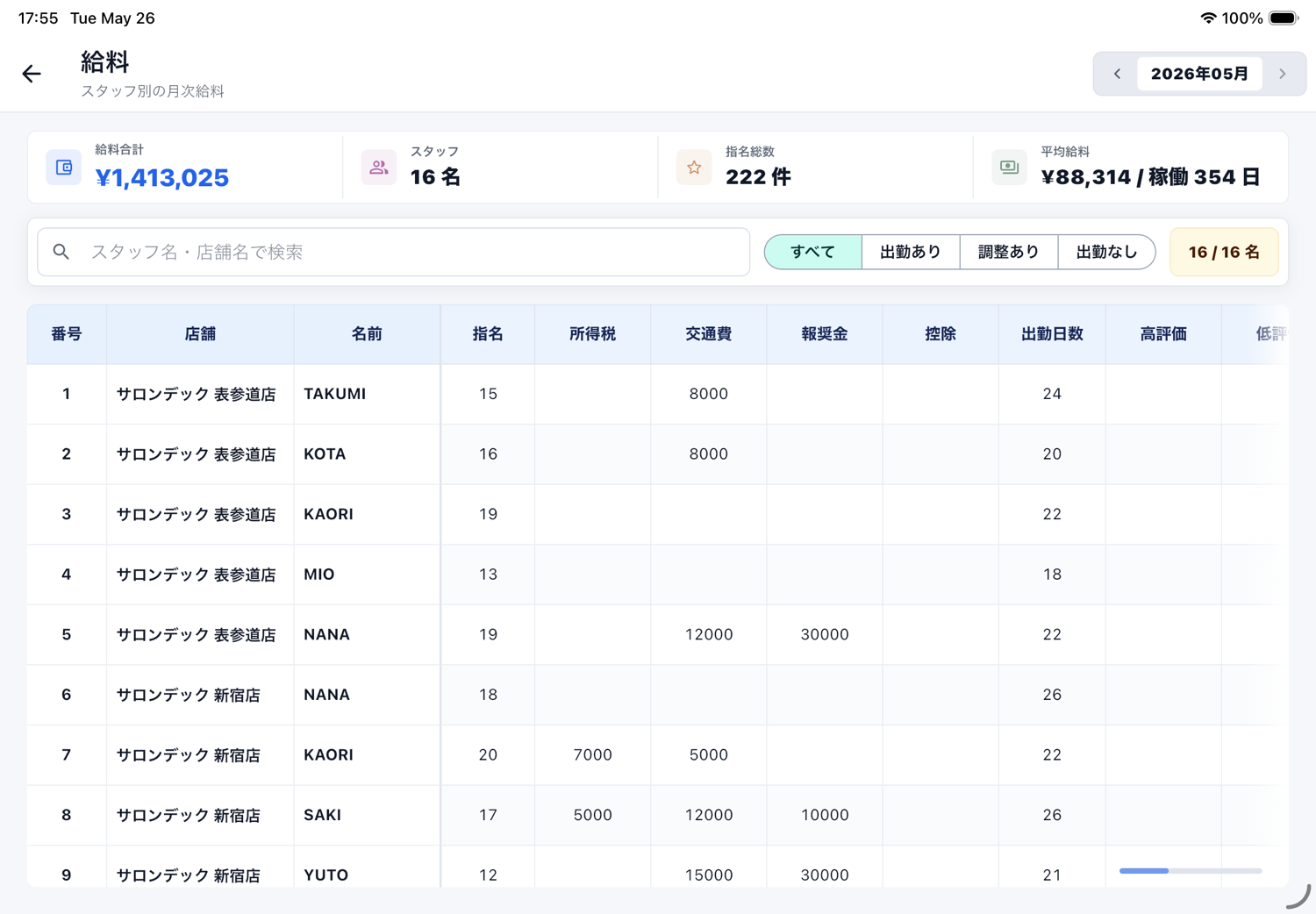Image resolution: width=1316 pixels, height=914 pixels.
Task: Sort by 指名 column header
Action: [488, 334]
